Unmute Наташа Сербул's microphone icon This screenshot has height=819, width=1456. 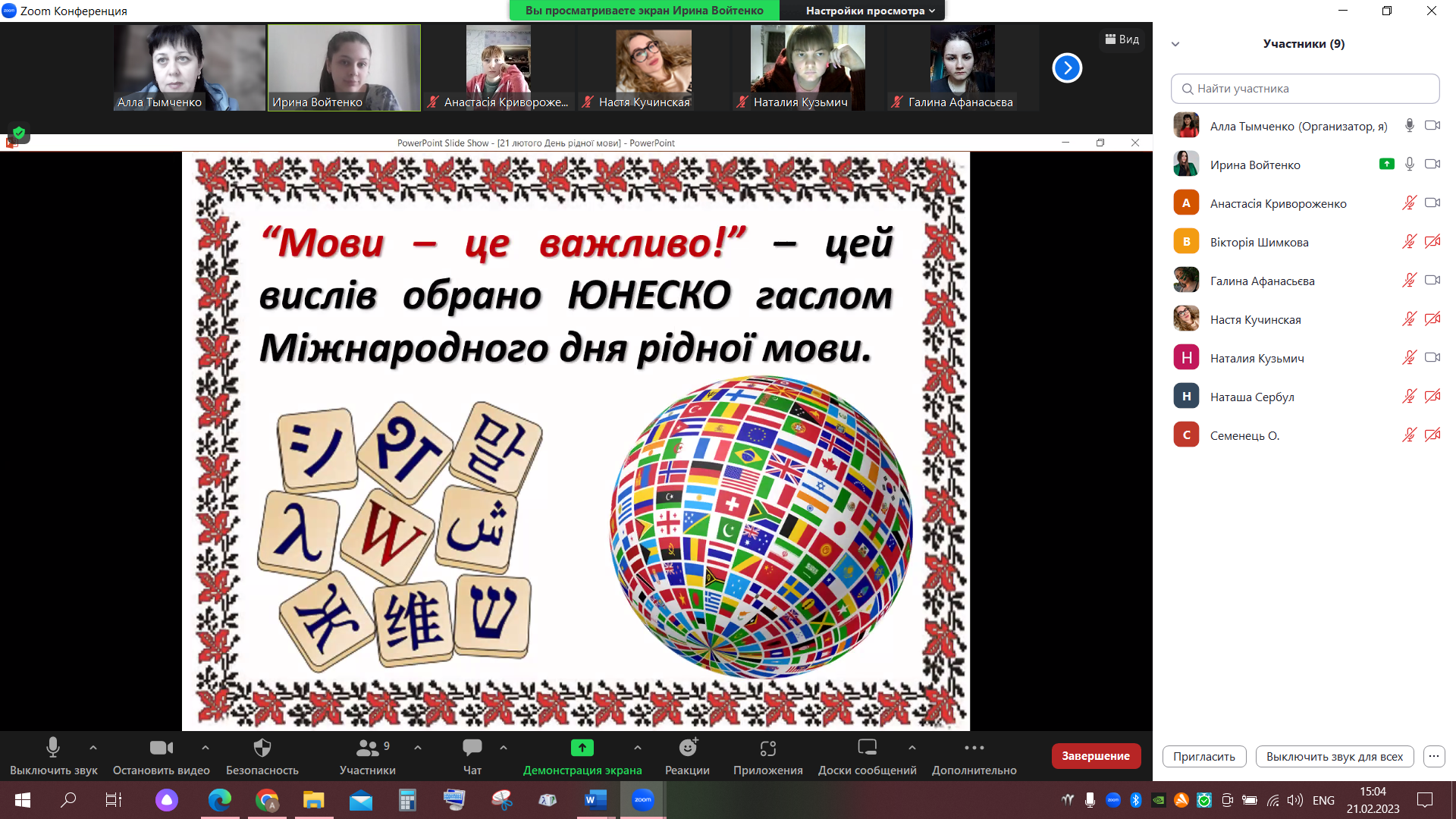1409,397
